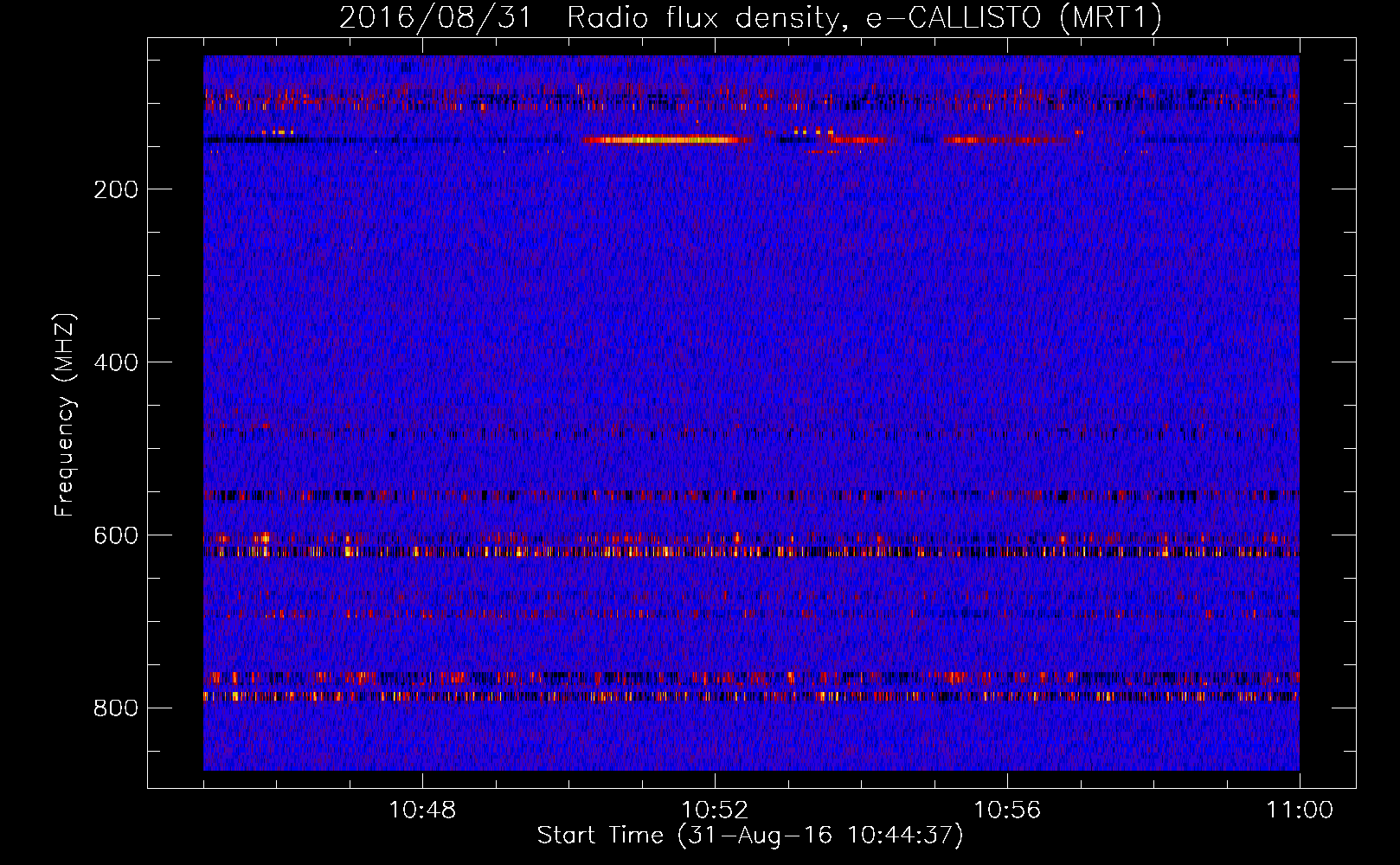
Task: Click the bright yellow-green burst near 10:51
Action: 666,139
